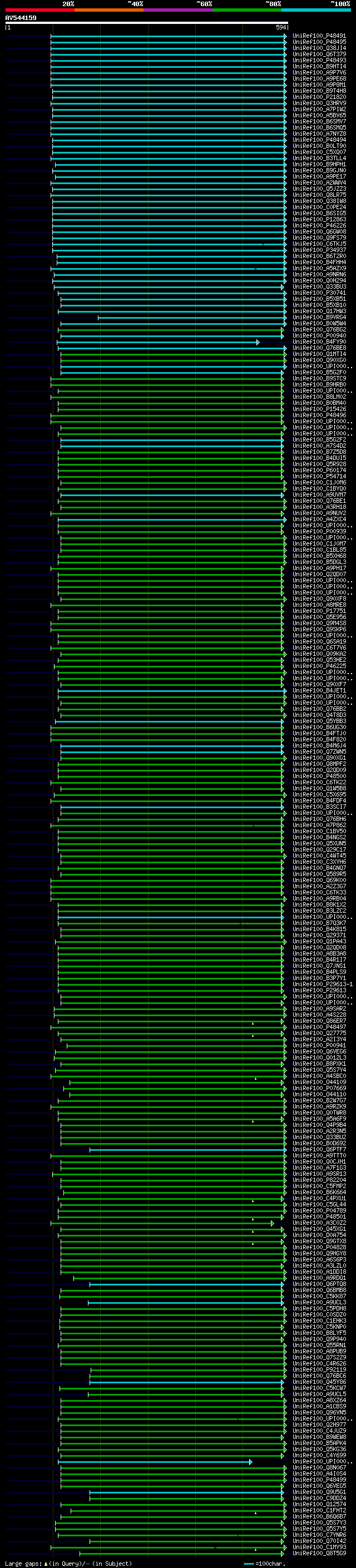Select hit UniRef100_Q5YBB3
The height and width of the screenshot is (1568, 356).
tap(319, 721)
